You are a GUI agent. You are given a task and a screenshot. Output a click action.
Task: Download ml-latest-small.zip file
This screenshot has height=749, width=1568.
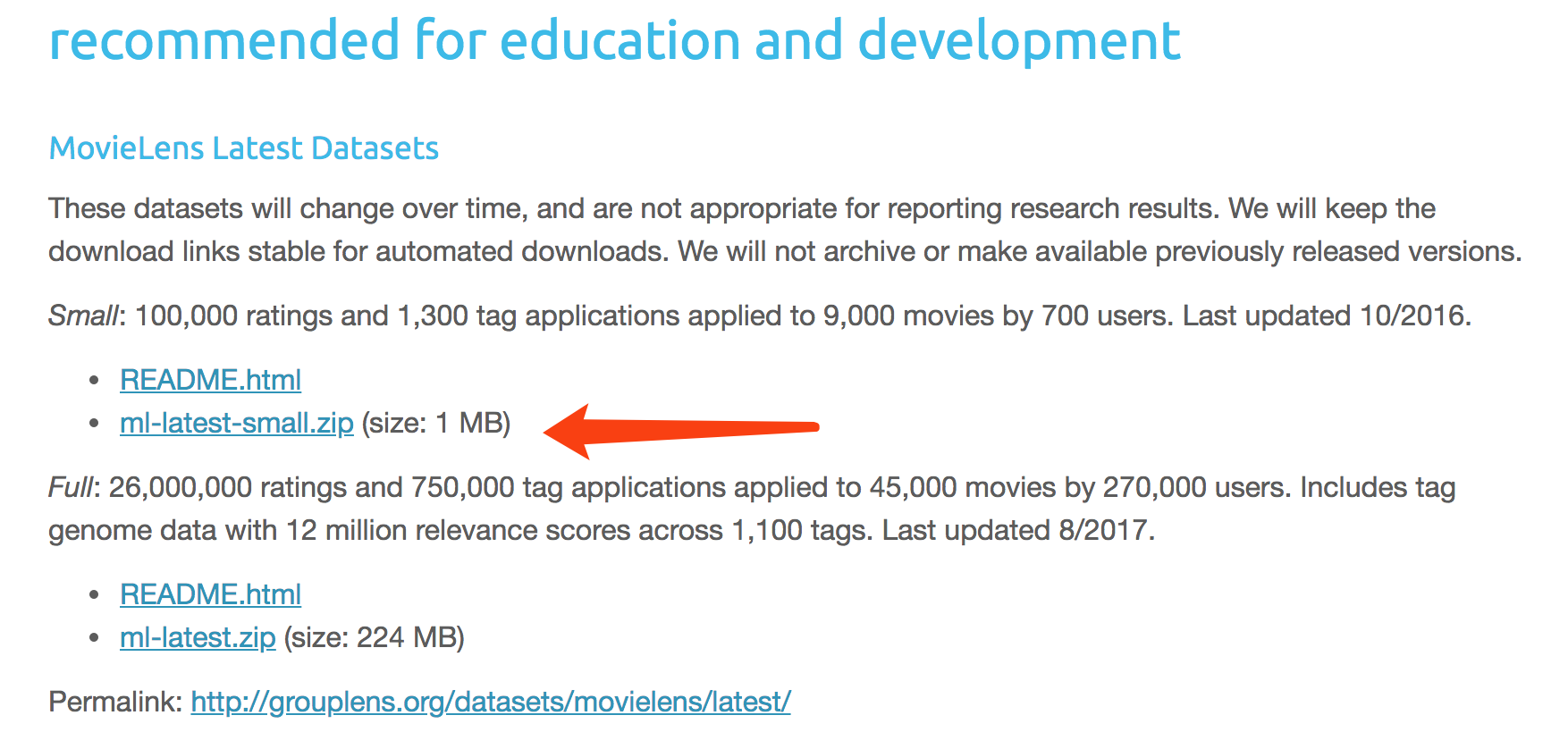coord(237,423)
